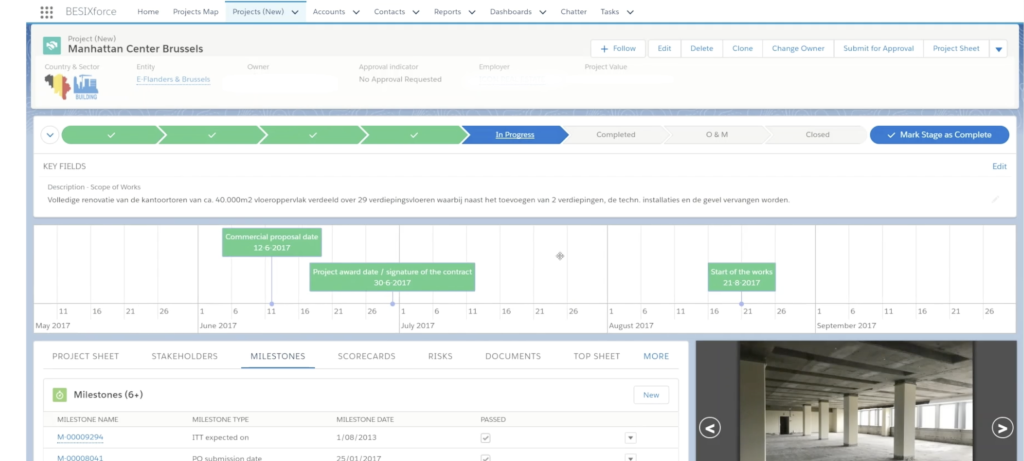This screenshot has width=1024, height=461.
Task: Select the Completed stage in path
Action: pyautogui.click(x=615, y=135)
